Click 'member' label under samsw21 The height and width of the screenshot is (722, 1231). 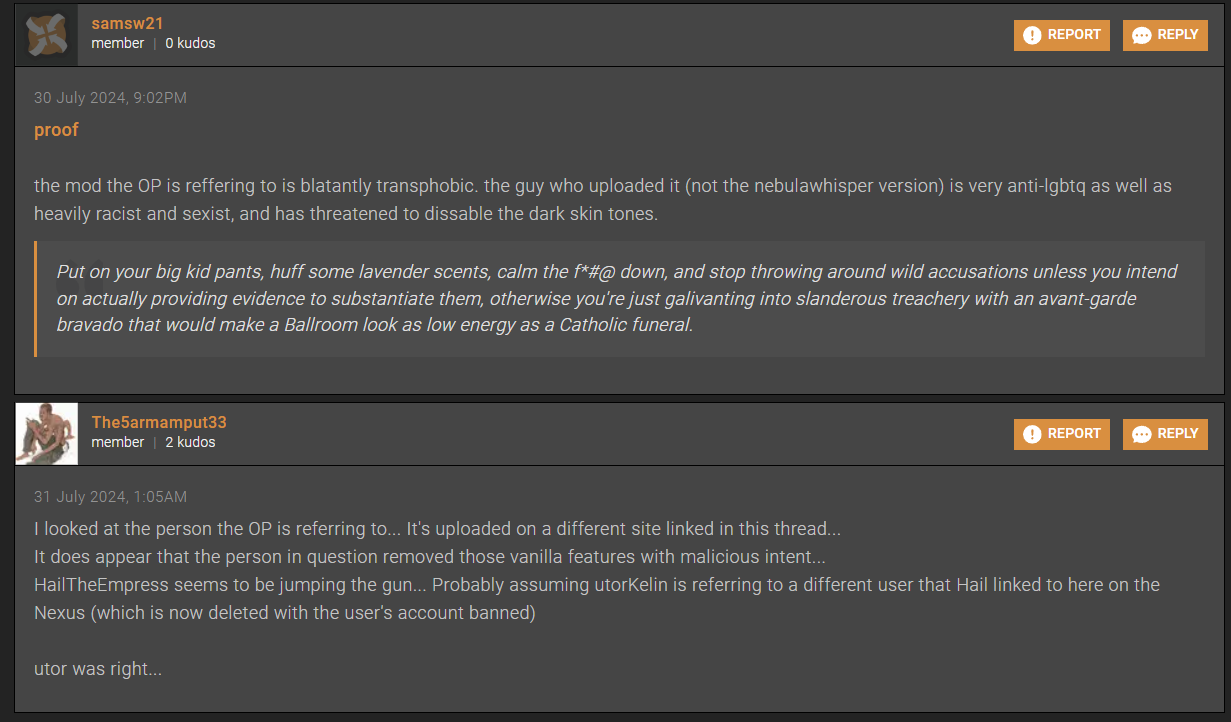[x=118, y=43]
